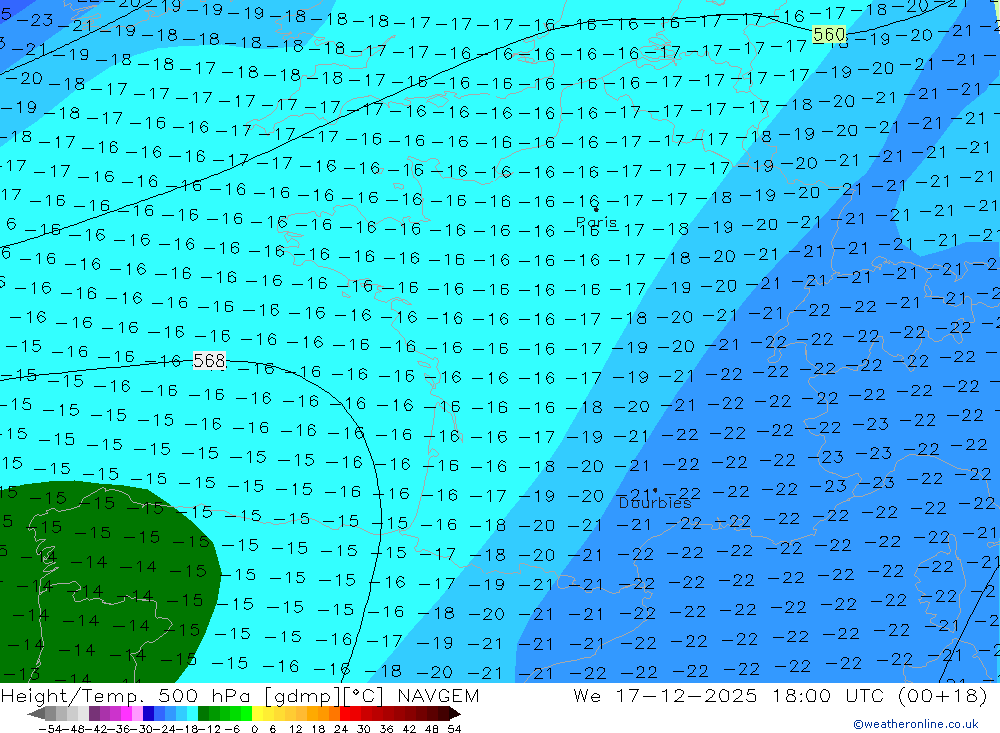
Task: Pick the cyan legend swatch near -18
Action: click(192, 714)
